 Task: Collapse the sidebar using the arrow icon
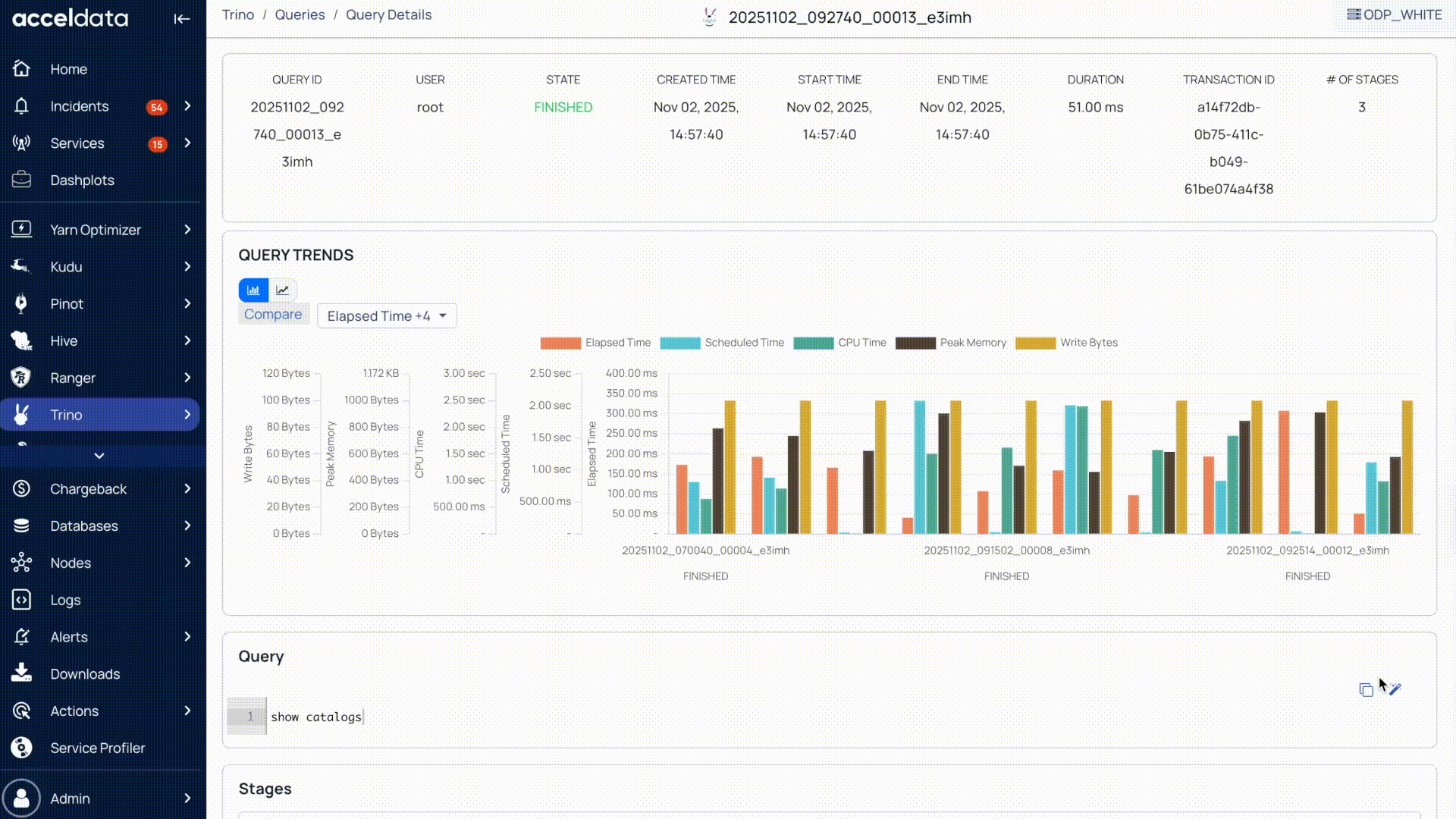[x=181, y=19]
